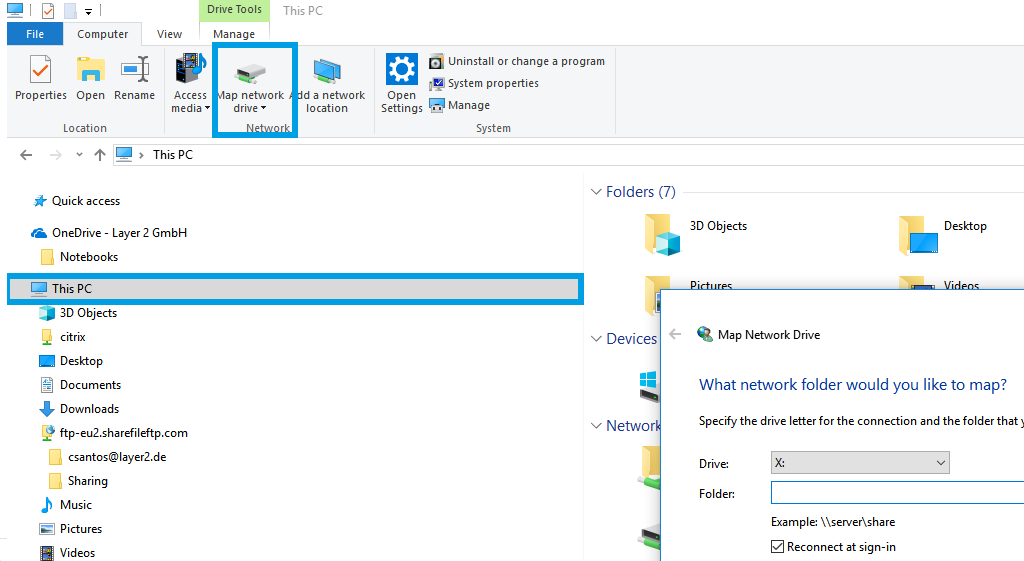Select Quick access in navigation pane
Screen dimensions: 1024x561
[x=85, y=201]
